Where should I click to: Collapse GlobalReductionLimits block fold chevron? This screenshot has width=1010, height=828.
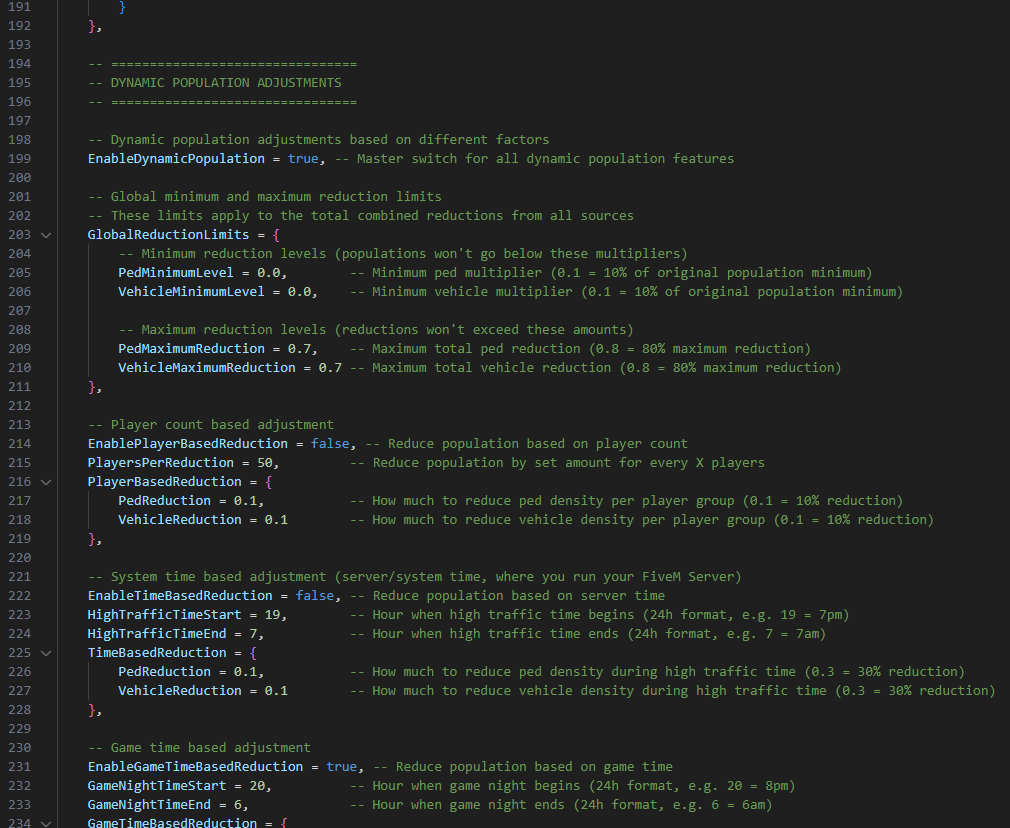click(x=46, y=235)
